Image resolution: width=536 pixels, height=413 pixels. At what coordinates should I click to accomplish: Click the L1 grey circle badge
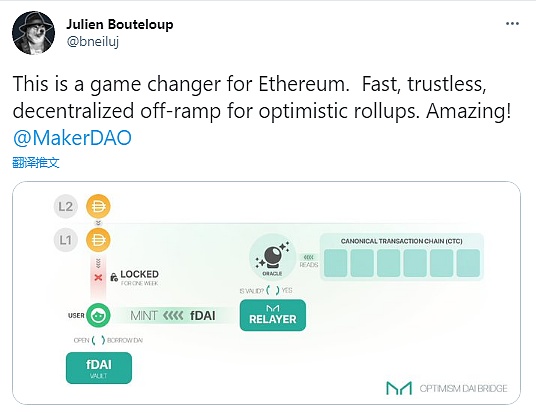[x=66, y=240]
